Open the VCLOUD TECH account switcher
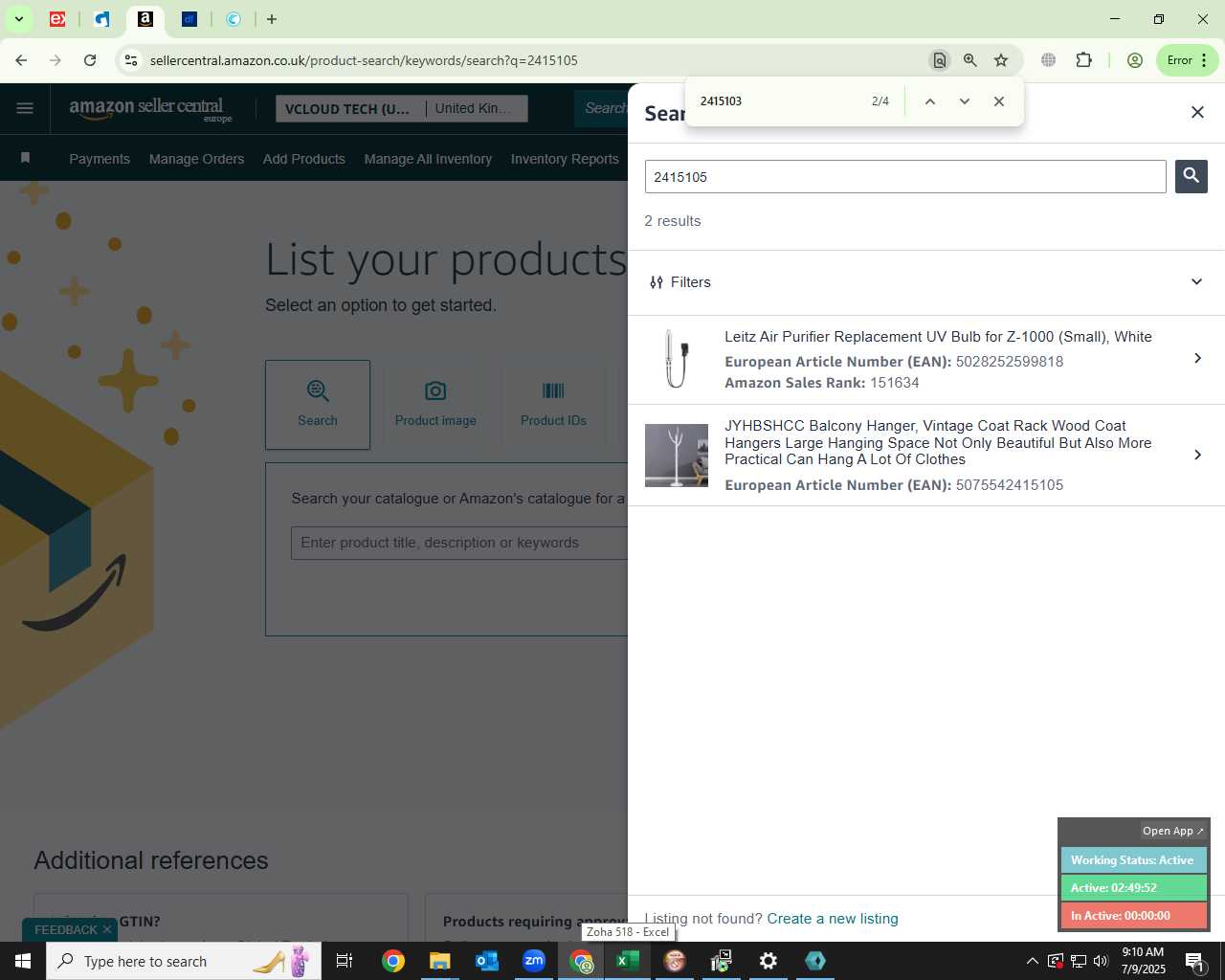Image resolution: width=1225 pixels, height=980 pixels. click(401, 109)
